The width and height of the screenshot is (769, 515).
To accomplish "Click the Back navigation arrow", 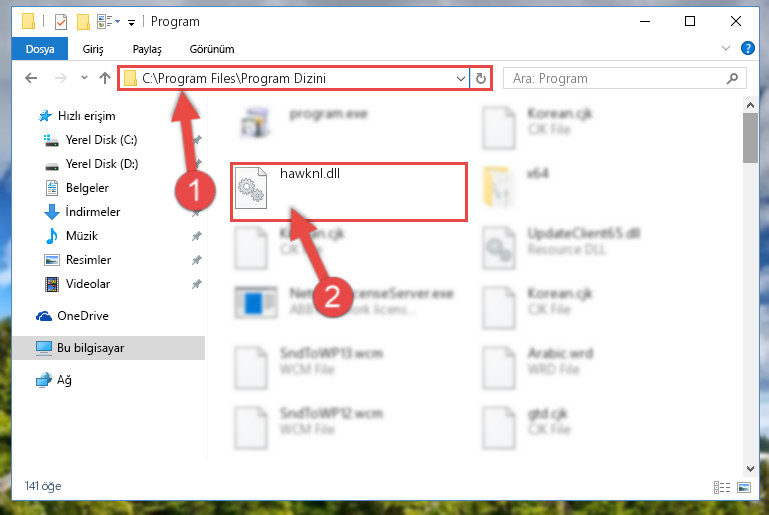I will point(31,78).
